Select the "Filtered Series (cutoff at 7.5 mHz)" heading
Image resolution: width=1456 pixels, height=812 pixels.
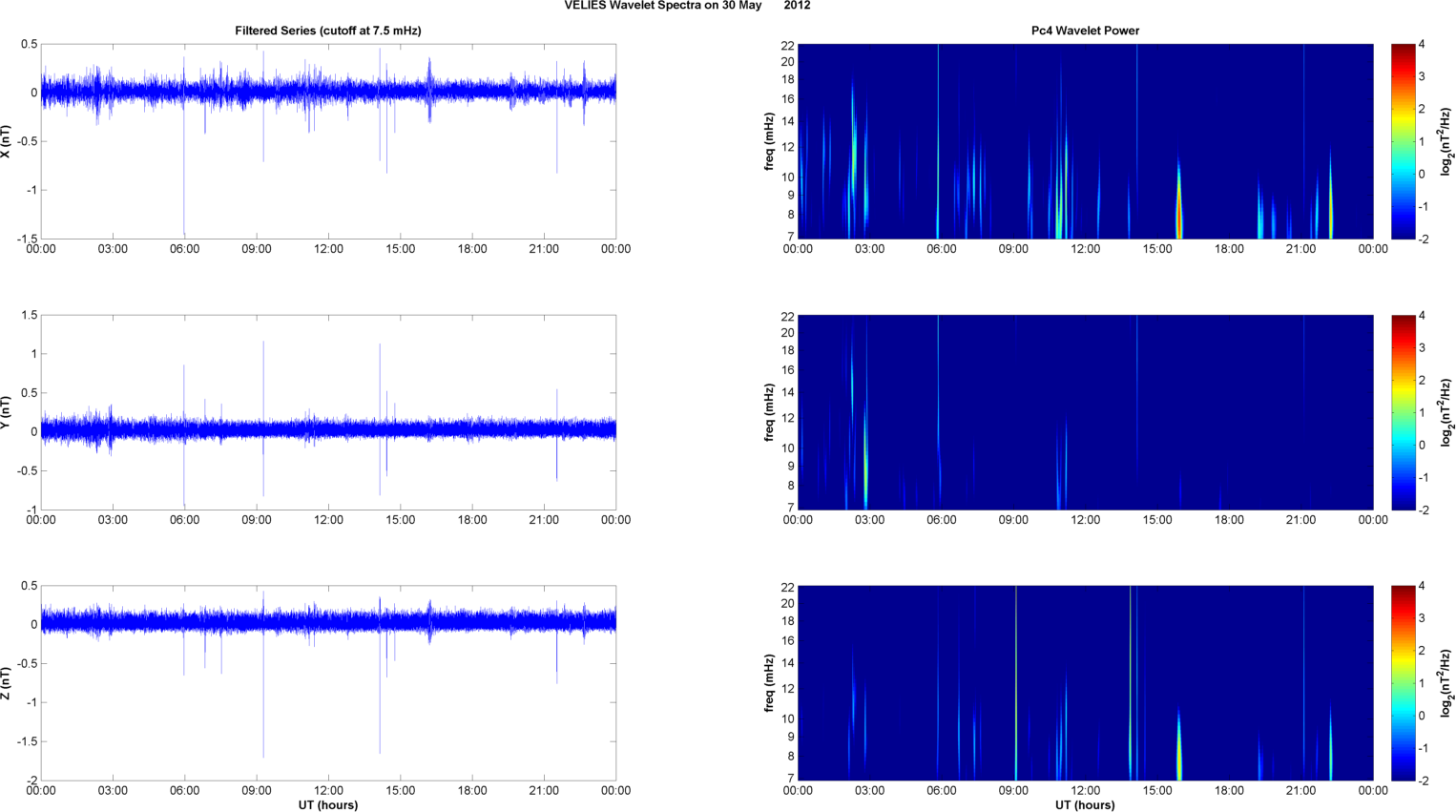[x=328, y=31]
